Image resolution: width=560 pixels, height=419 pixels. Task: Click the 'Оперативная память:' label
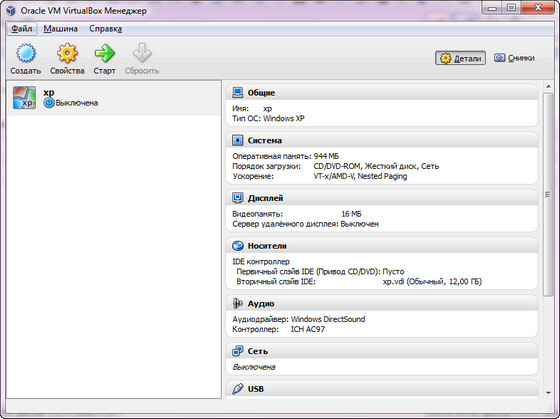pyautogui.click(x=272, y=156)
